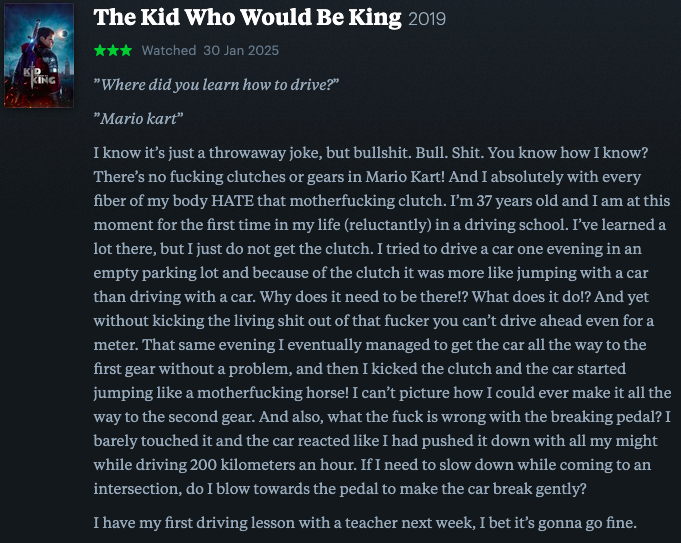Open The Kid Who Would Be King title link

click(247, 17)
